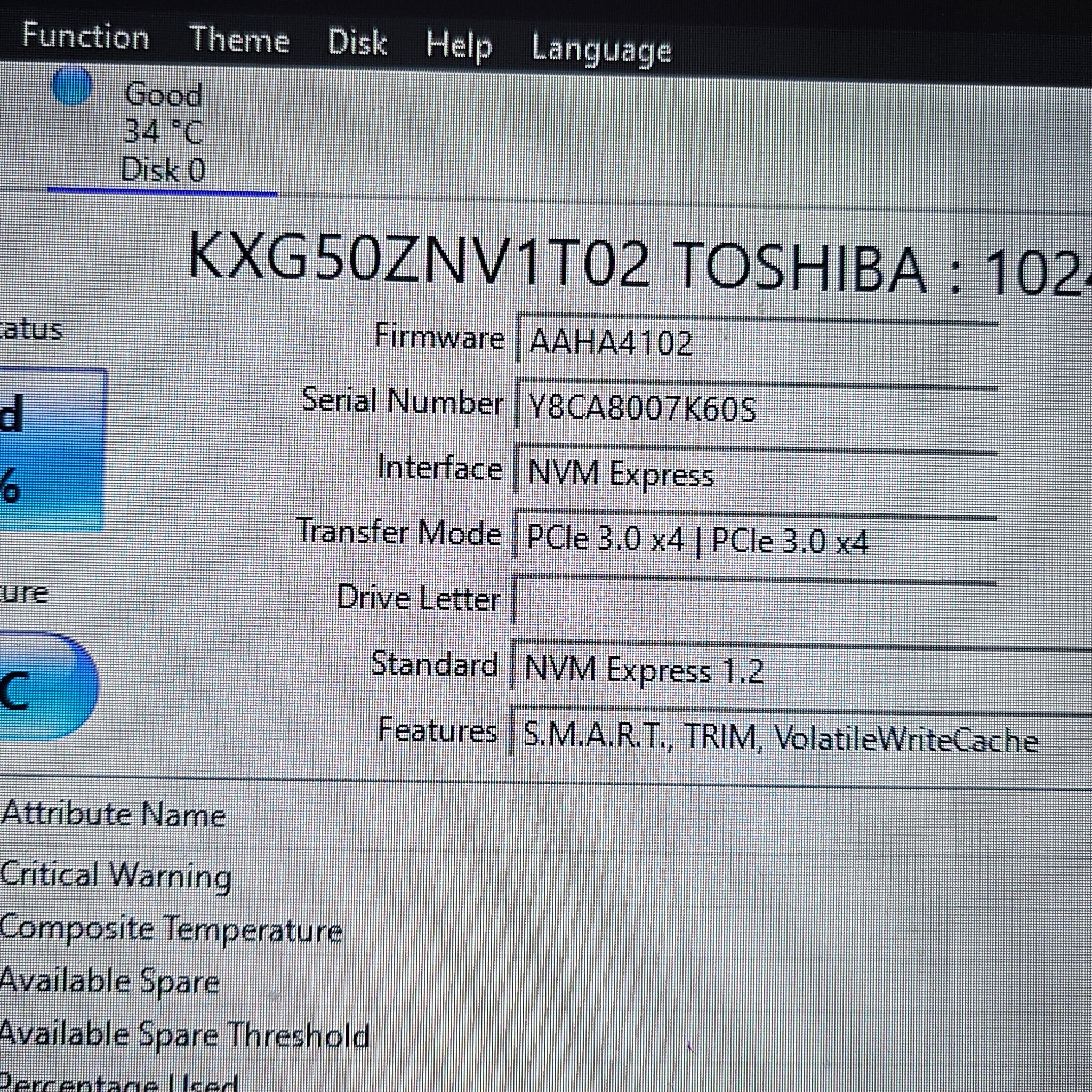The width and height of the screenshot is (1092, 1092).
Task: Click the Good status text
Action: pyautogui.click(x=163, y=94)
